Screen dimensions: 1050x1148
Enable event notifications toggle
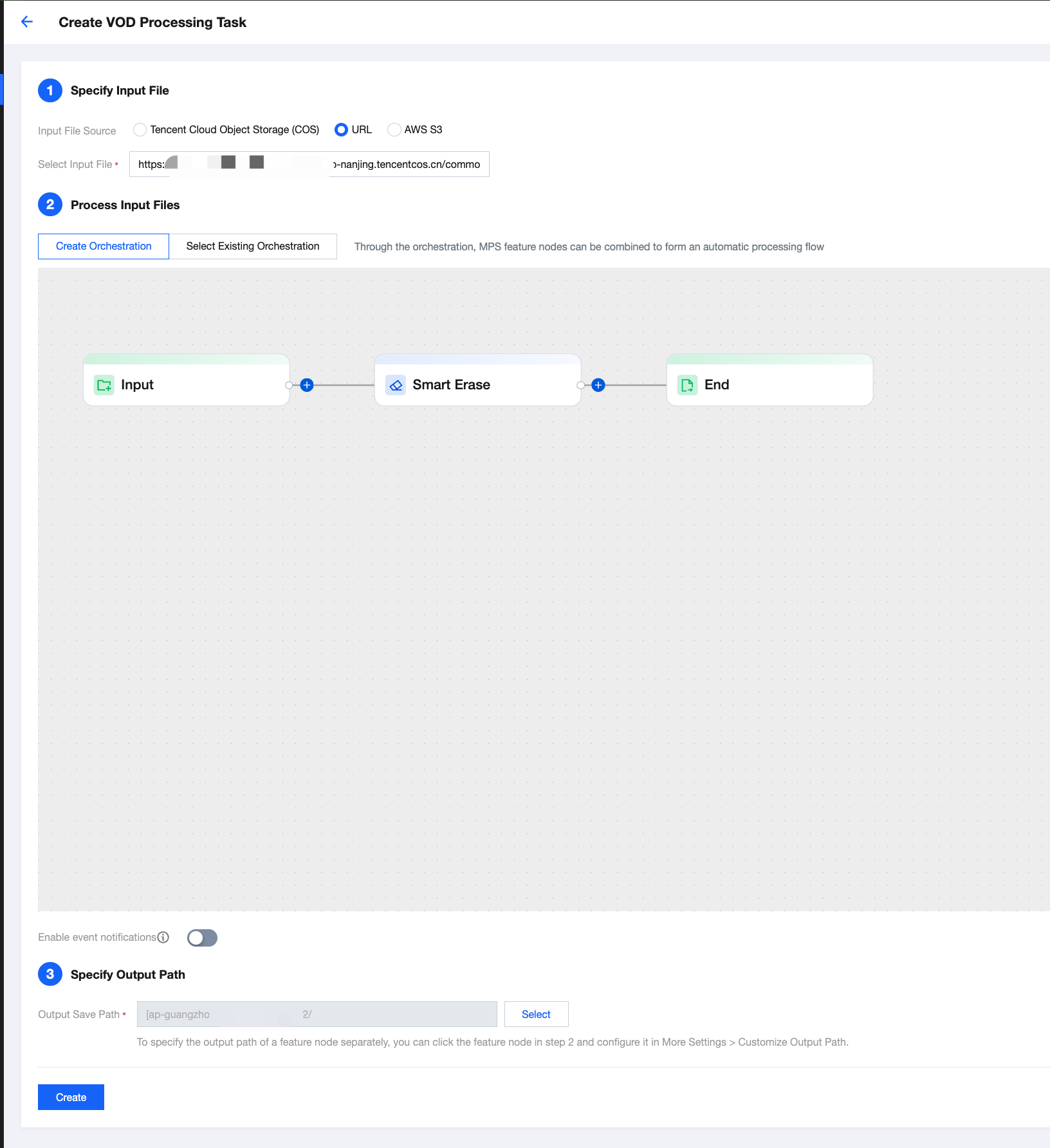[202, 938]
